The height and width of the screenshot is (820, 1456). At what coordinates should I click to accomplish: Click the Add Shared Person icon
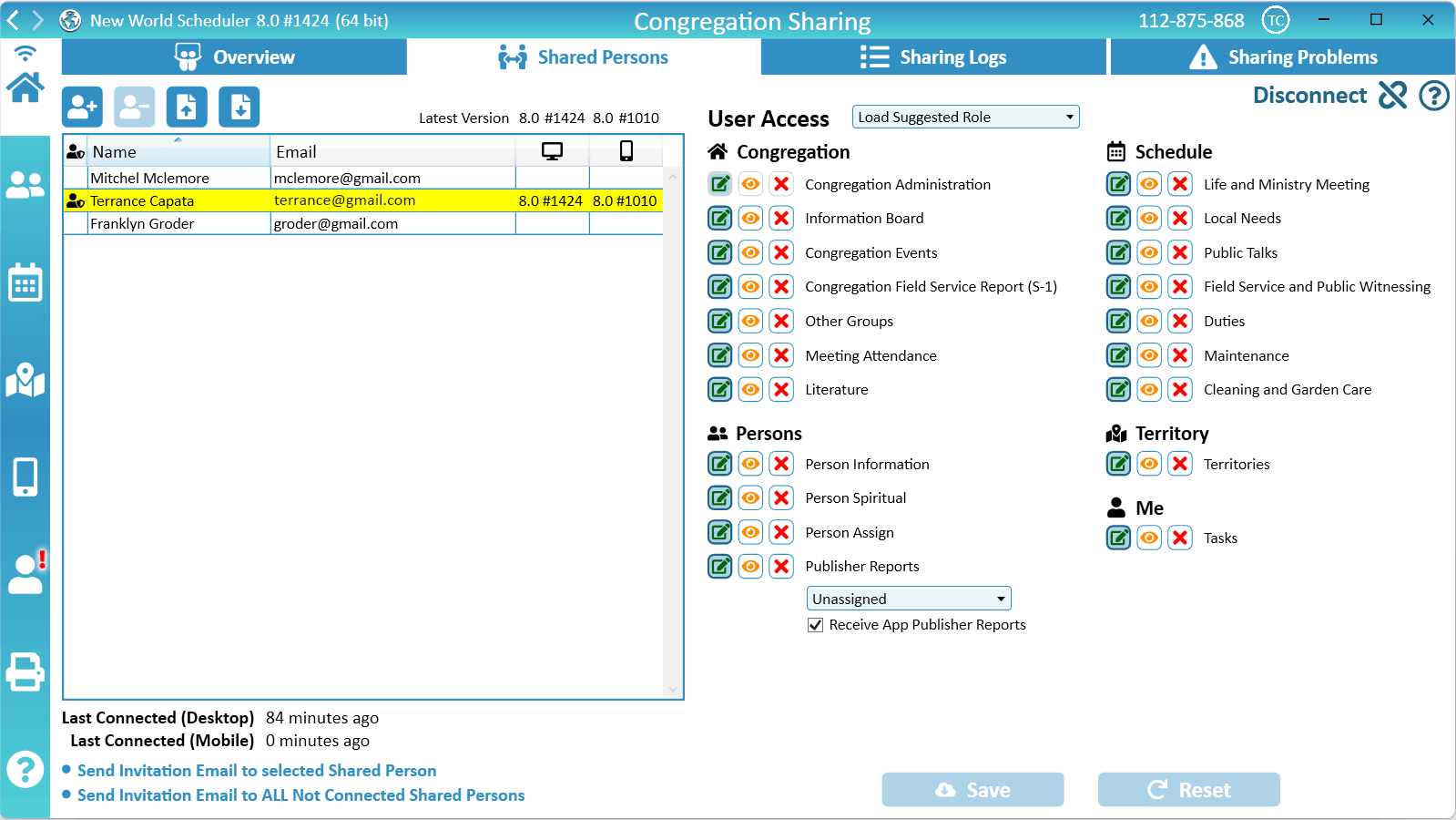(x=82, y=108)
